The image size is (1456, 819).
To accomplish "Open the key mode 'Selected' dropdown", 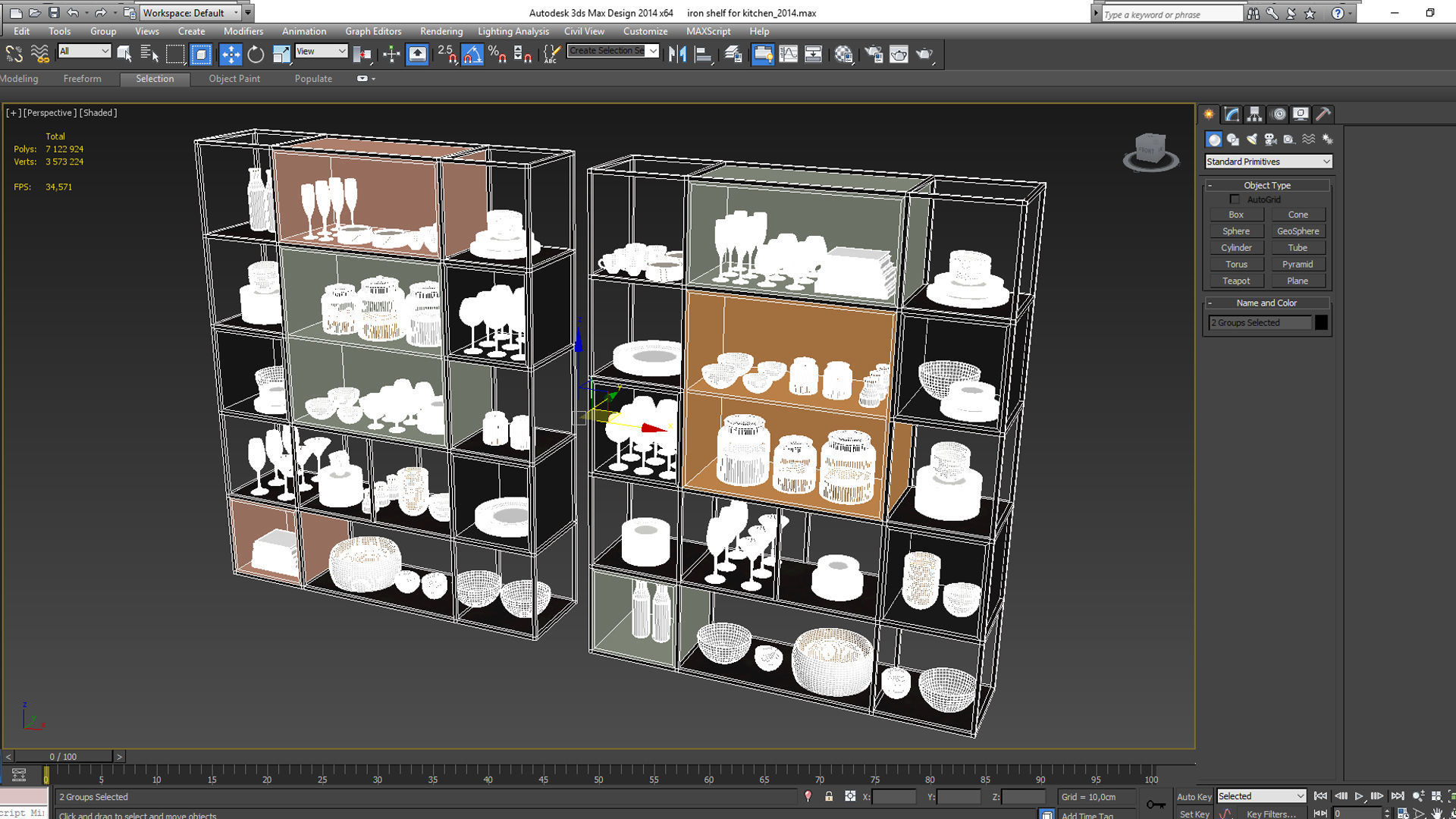I will tap(1261, 795).
